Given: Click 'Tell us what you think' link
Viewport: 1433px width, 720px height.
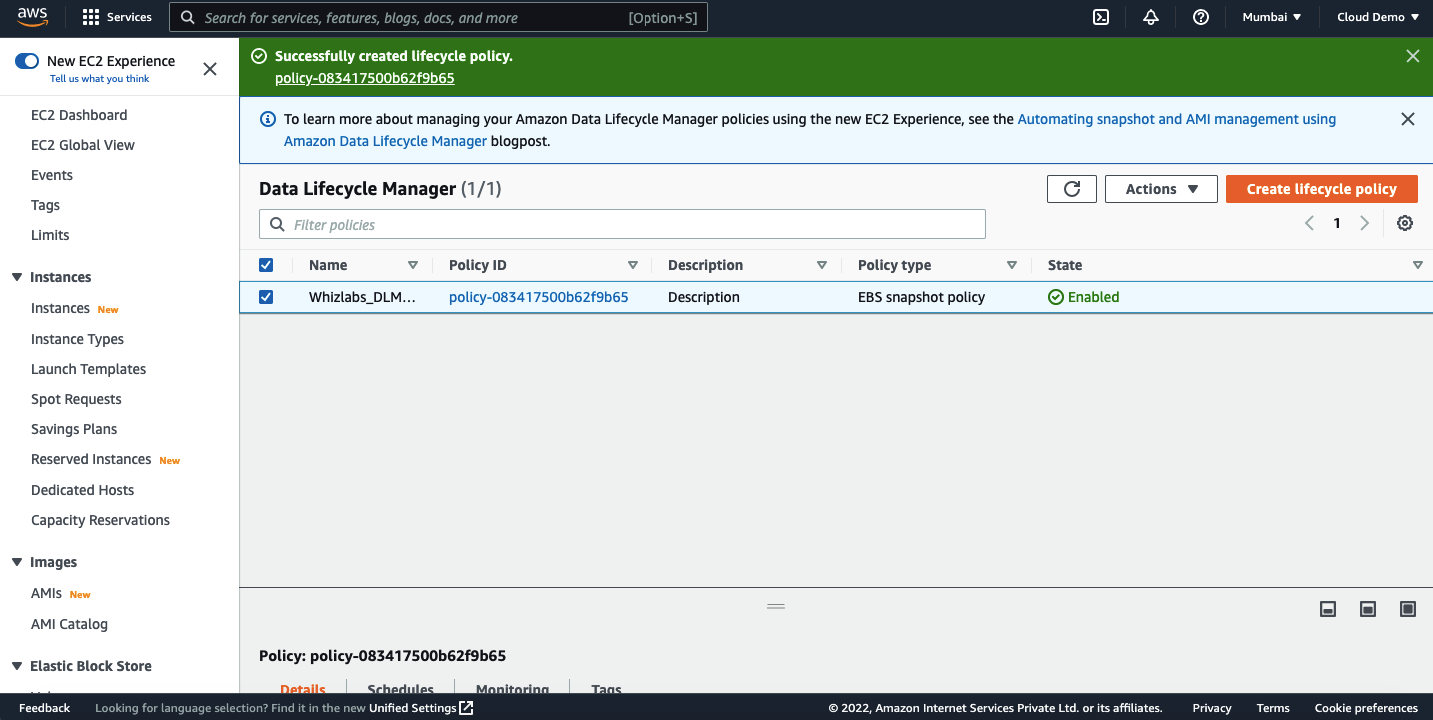Looking at the screenshot, I should coord(100,79).
